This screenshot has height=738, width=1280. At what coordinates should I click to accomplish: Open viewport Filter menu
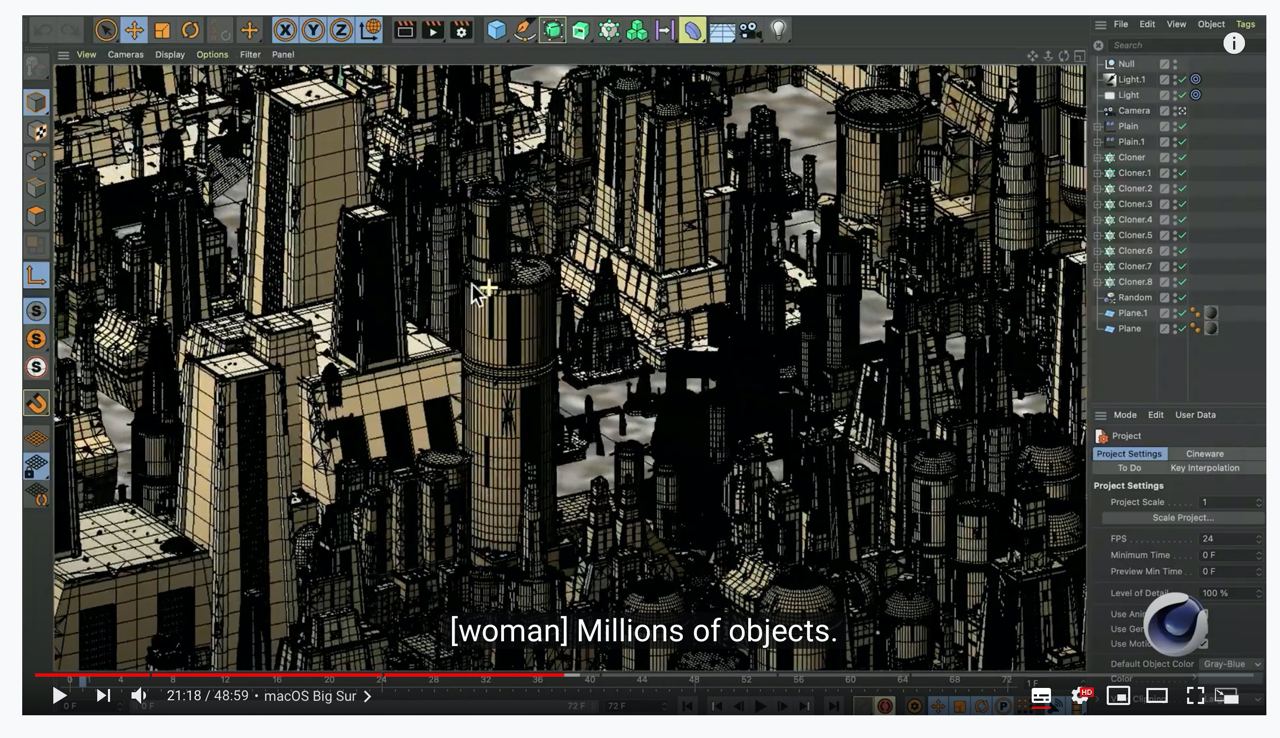pyautogui.click(x=250, y=55)
